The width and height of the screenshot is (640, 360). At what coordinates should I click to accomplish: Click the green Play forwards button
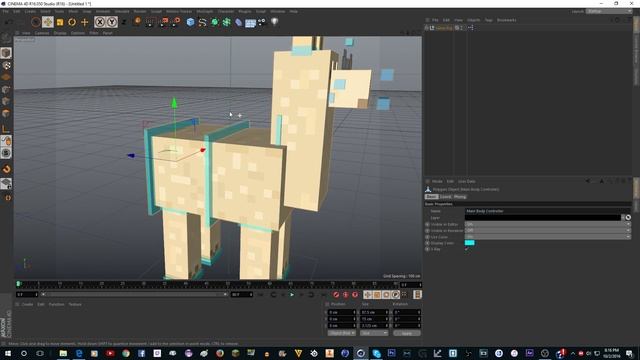[x=292, y=294]
